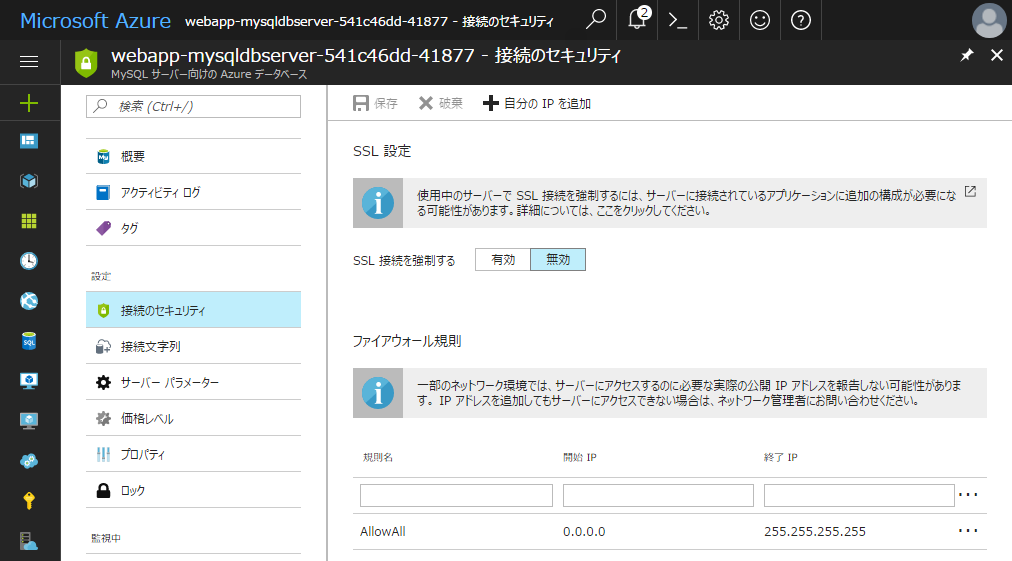Open SQL databases icon in left sidebar
Viewport: 1012px width, 561px height.
click(29, 341)
